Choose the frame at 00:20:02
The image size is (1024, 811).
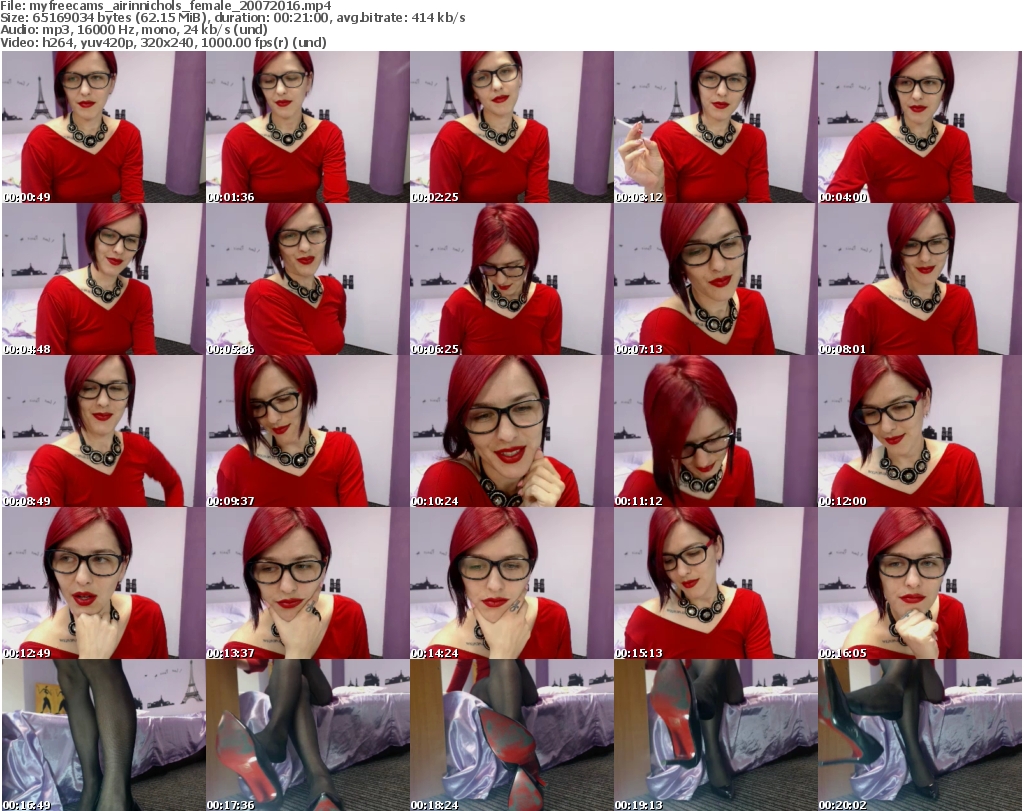point(920,735)
